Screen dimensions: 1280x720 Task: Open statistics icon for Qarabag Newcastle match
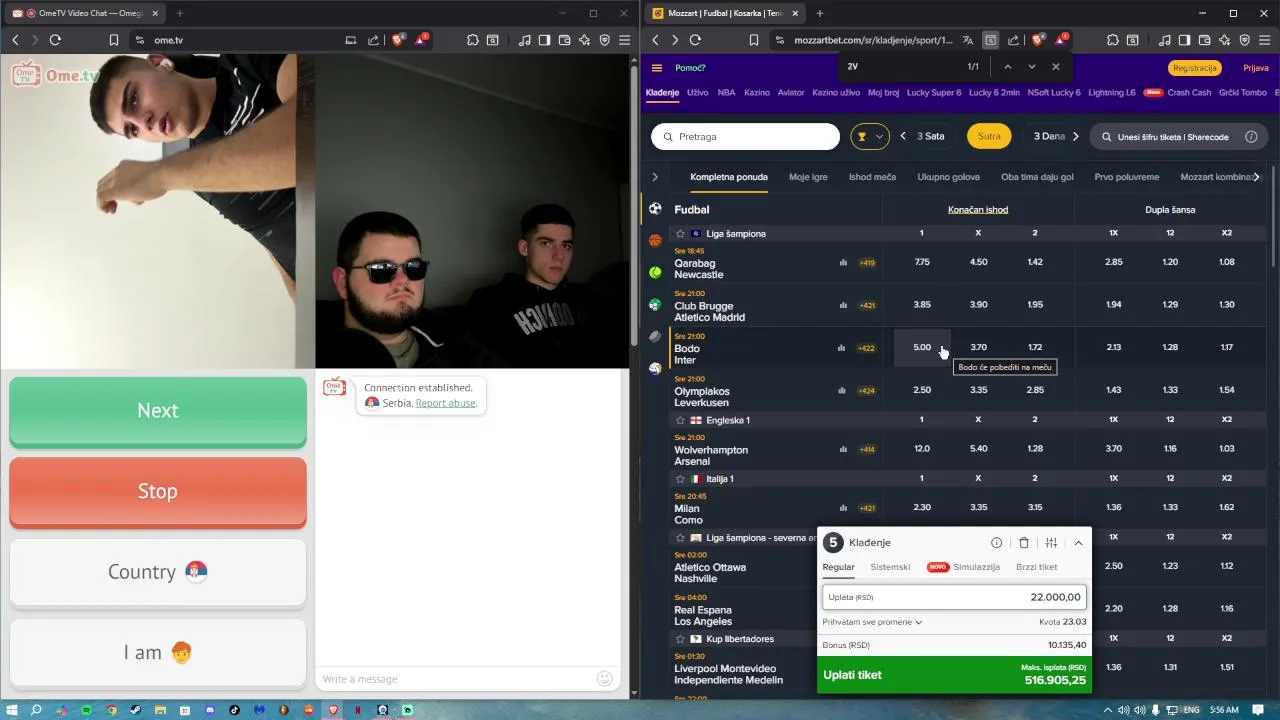coord(843,263)
